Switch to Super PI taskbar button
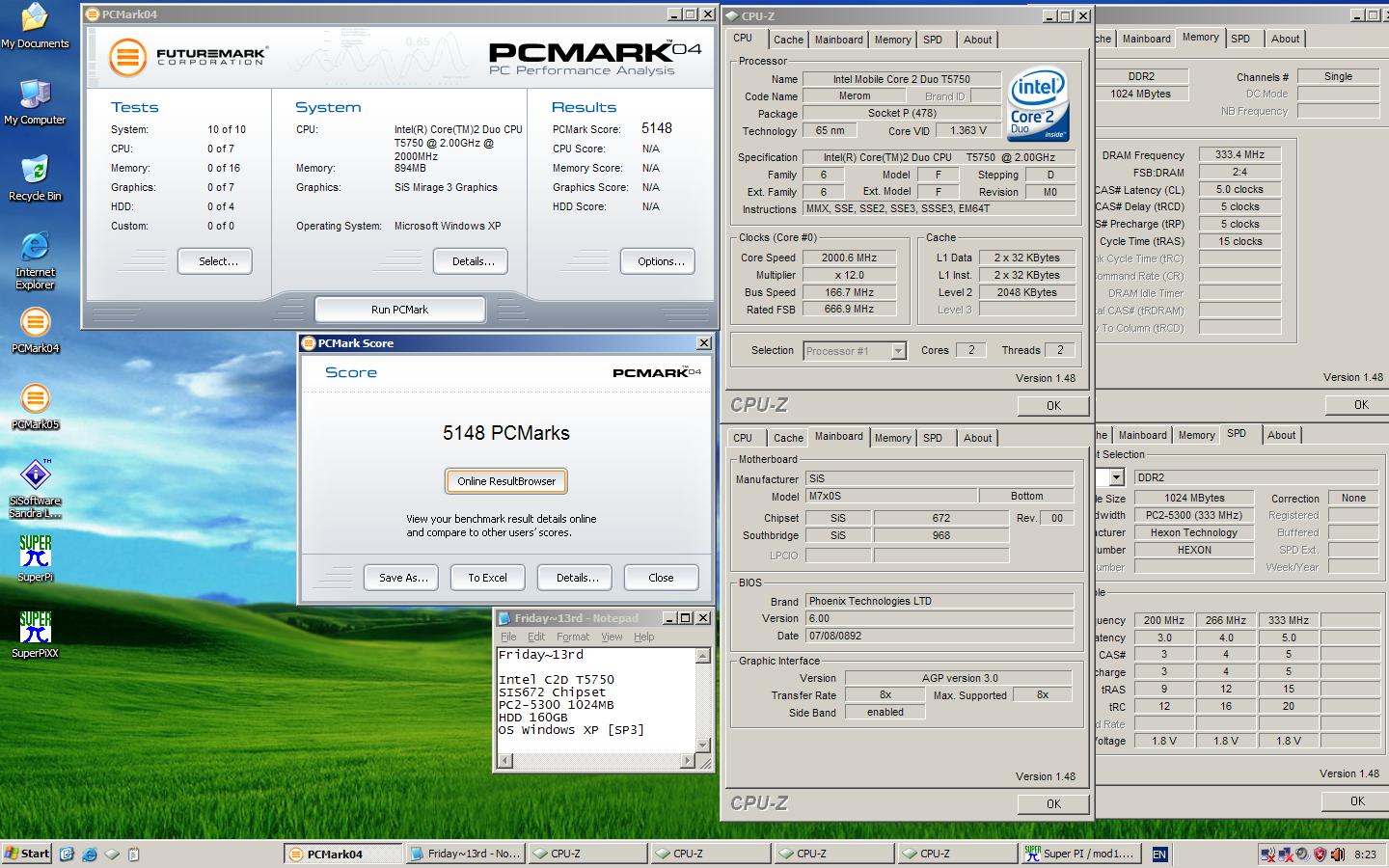Image resolution: width=1389 pixels, height=868 pixels. point(1081,854)
